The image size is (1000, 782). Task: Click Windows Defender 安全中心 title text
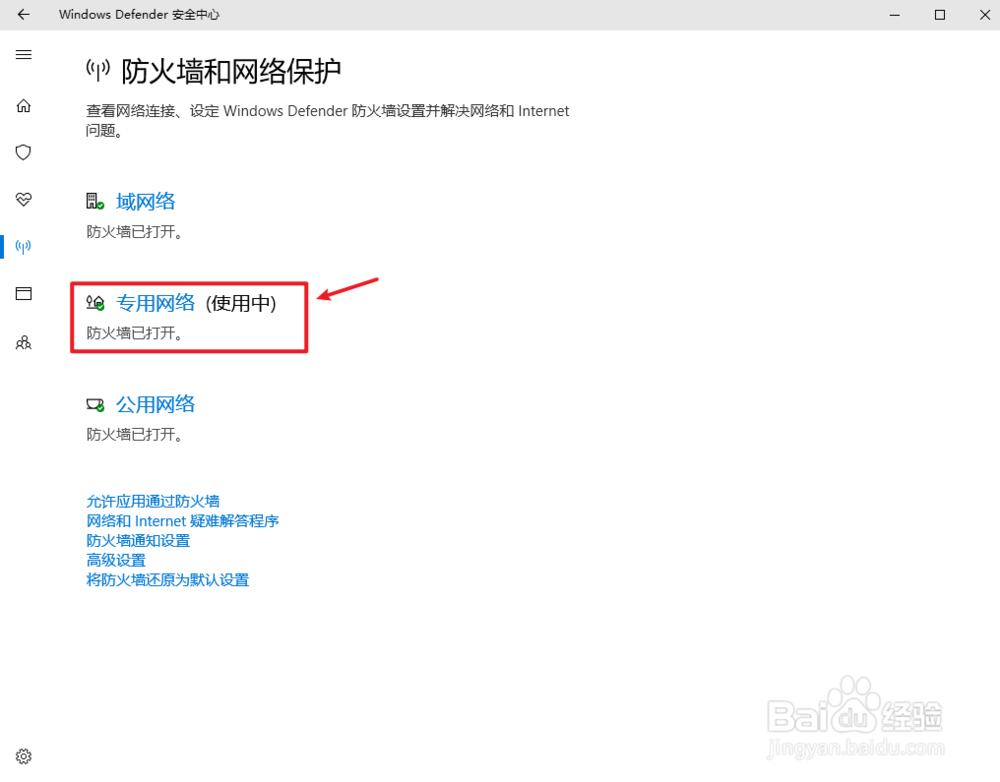coord(139,14)
